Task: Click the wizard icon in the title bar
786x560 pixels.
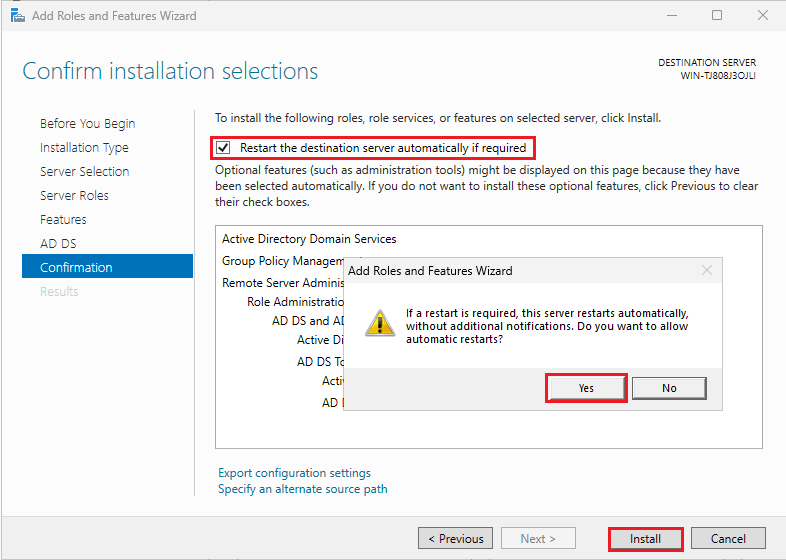Action: click(18, 16)
